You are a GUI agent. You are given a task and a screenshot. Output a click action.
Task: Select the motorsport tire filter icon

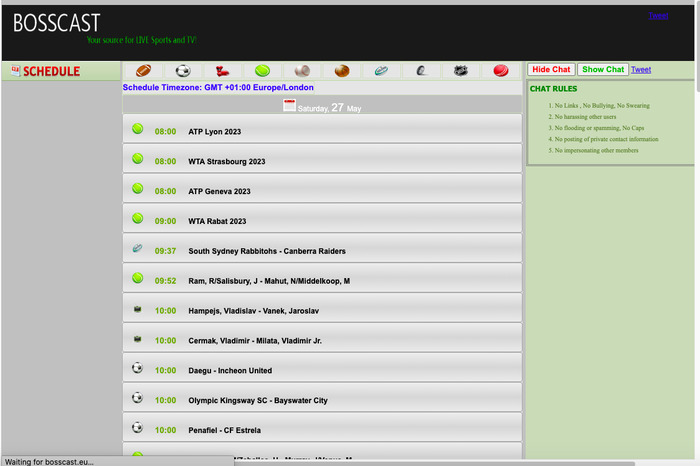point(421,71)
